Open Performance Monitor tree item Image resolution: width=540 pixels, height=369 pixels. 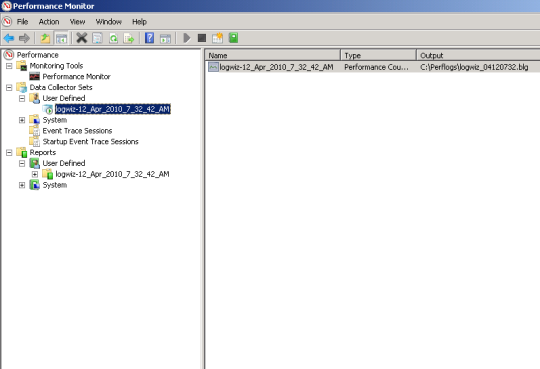(76, 76)
